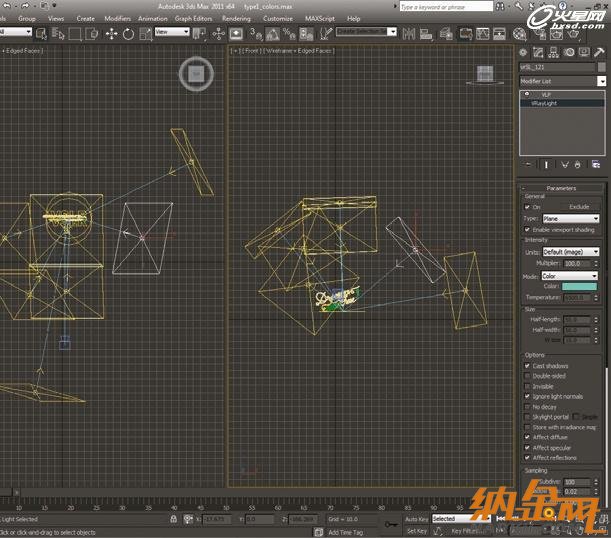
Task: Uncheck the light On checkbox
Action: click(527, 207)
